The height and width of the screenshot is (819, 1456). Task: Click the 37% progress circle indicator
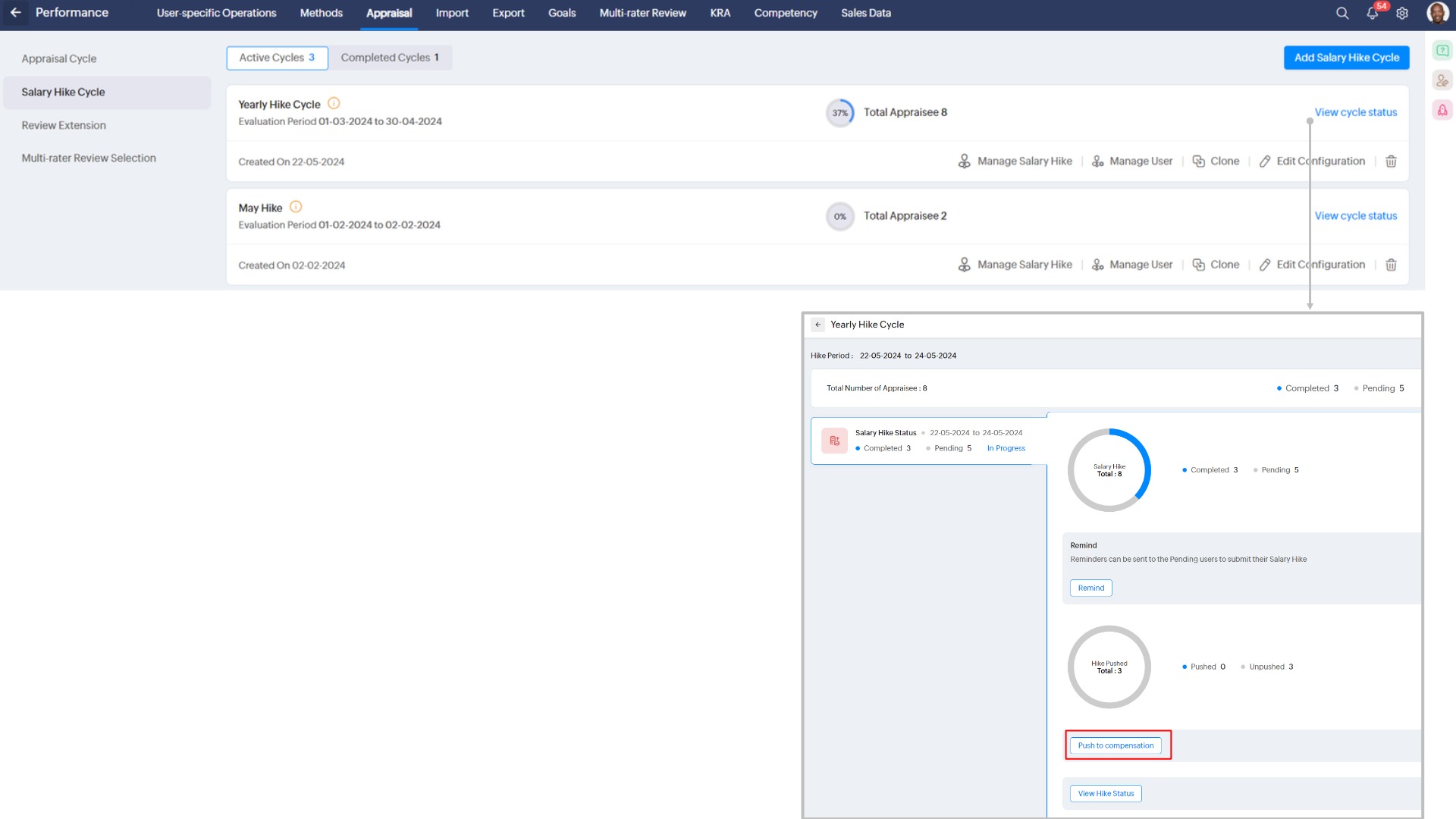(839, 113)
